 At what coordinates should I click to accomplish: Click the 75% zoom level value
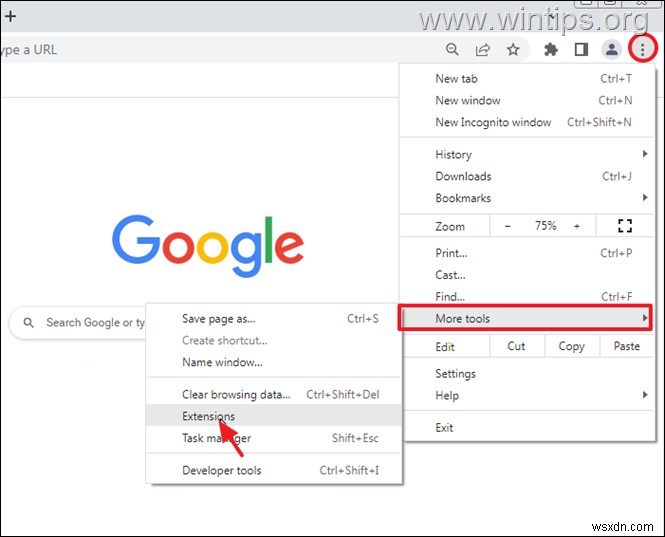coord(545,226)
